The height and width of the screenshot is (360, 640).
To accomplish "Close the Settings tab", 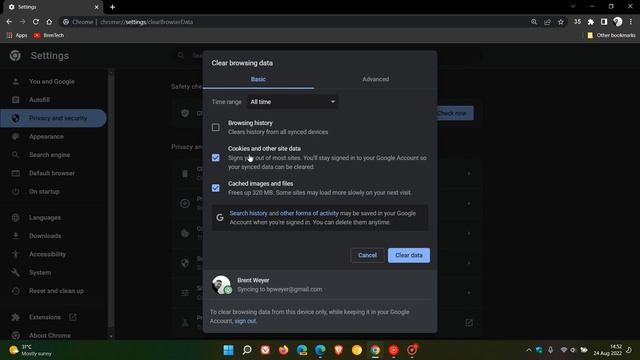I will [x=96, y=7].
